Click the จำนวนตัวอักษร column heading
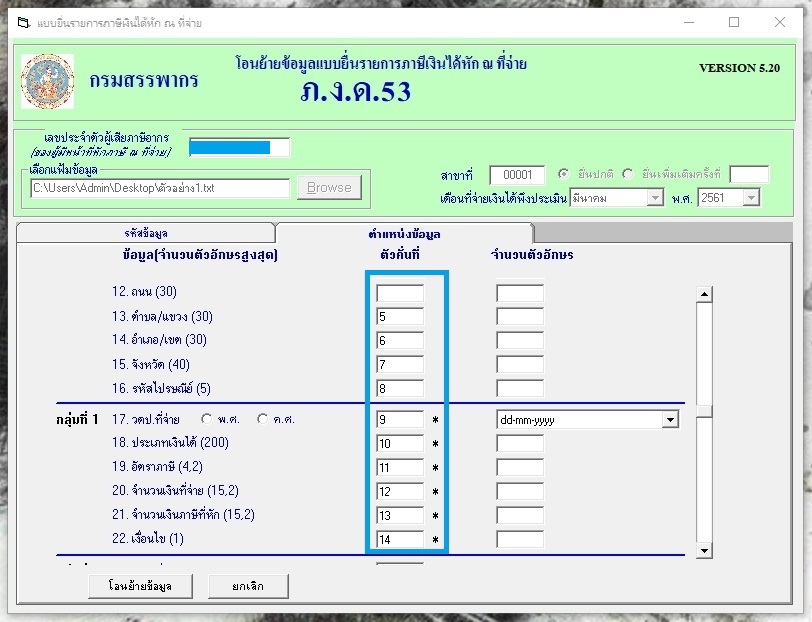 click(x=532, y=255)
